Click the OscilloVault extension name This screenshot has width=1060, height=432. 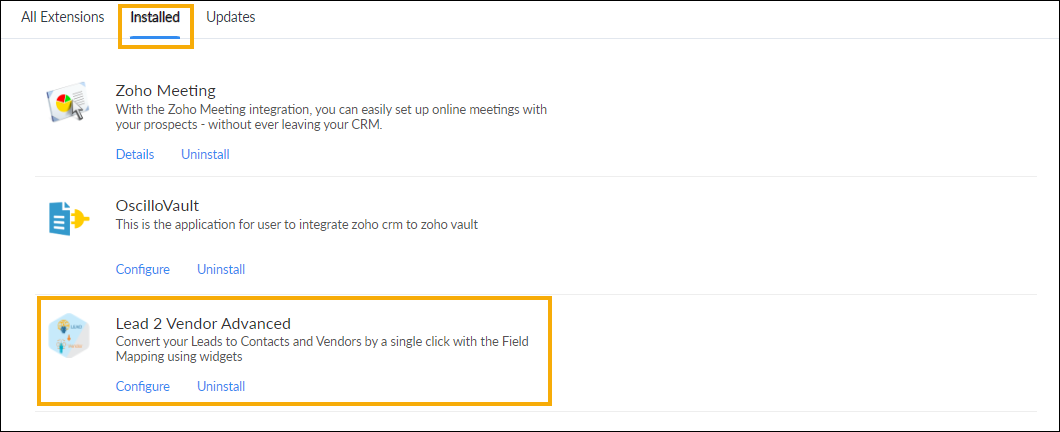tap(158, 206)
